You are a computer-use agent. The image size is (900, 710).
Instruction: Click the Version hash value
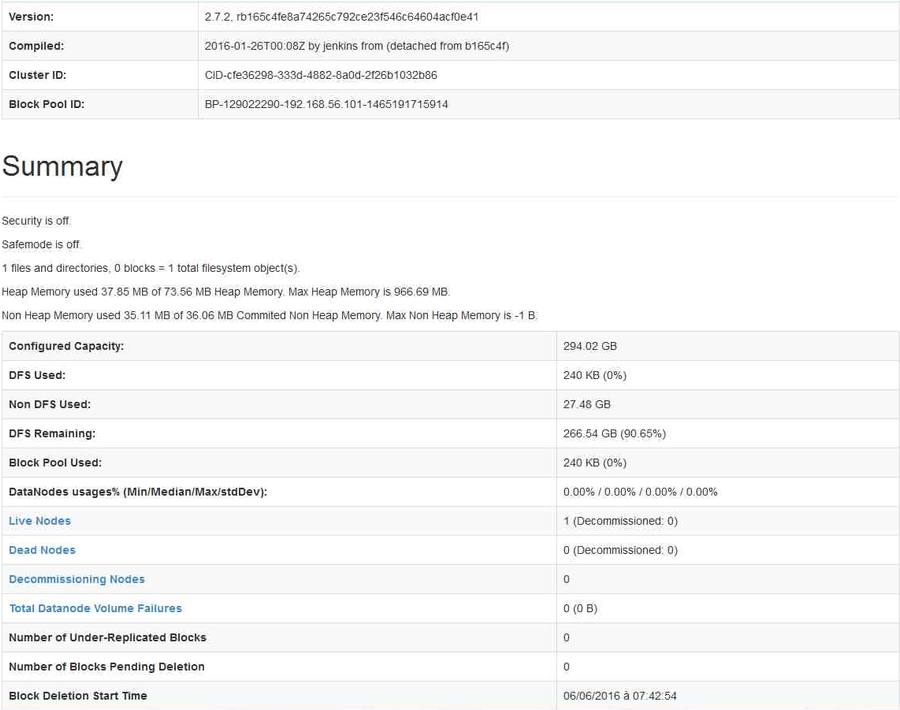(x=341, y=17)
